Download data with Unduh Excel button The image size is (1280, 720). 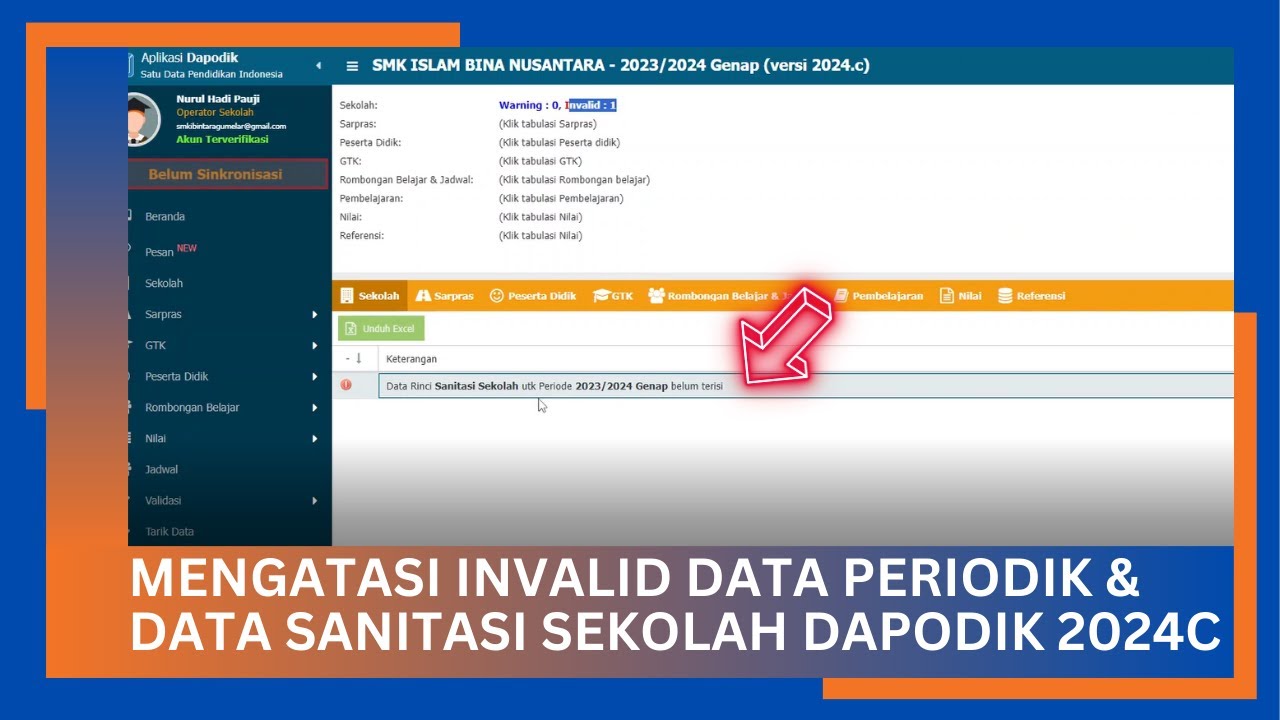point(381,328)
